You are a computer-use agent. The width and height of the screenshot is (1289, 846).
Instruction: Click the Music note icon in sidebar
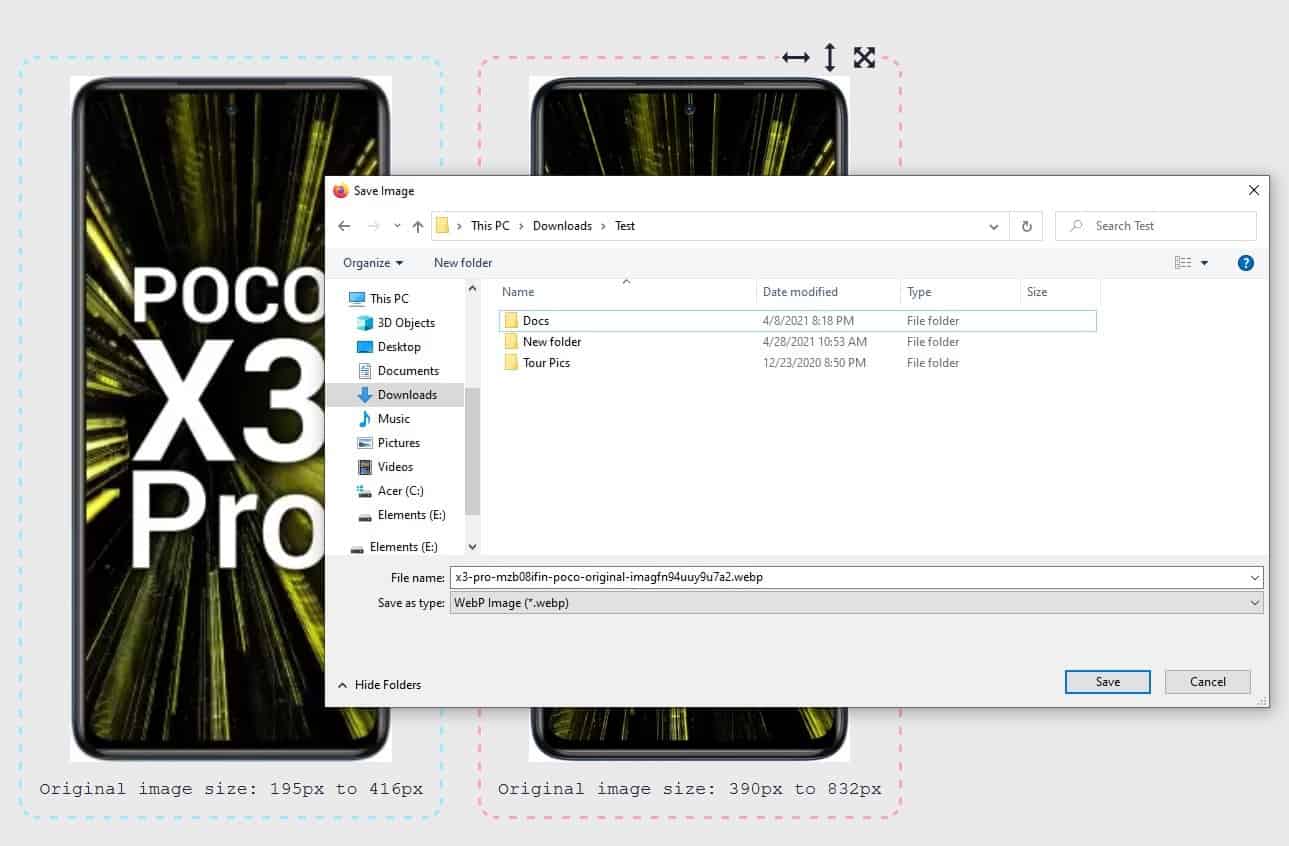(365, 419)
